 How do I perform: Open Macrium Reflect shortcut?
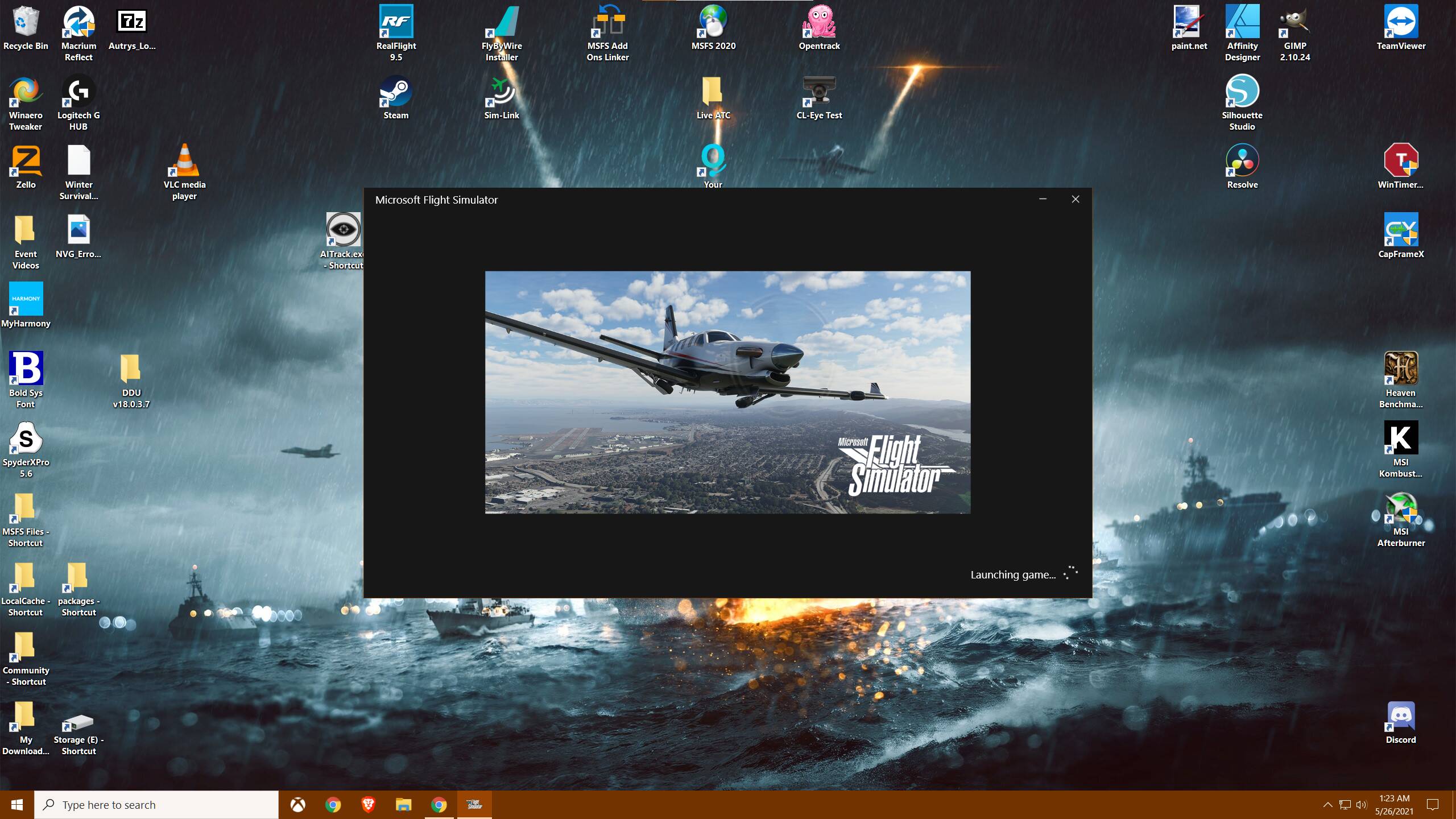point(78,33)
